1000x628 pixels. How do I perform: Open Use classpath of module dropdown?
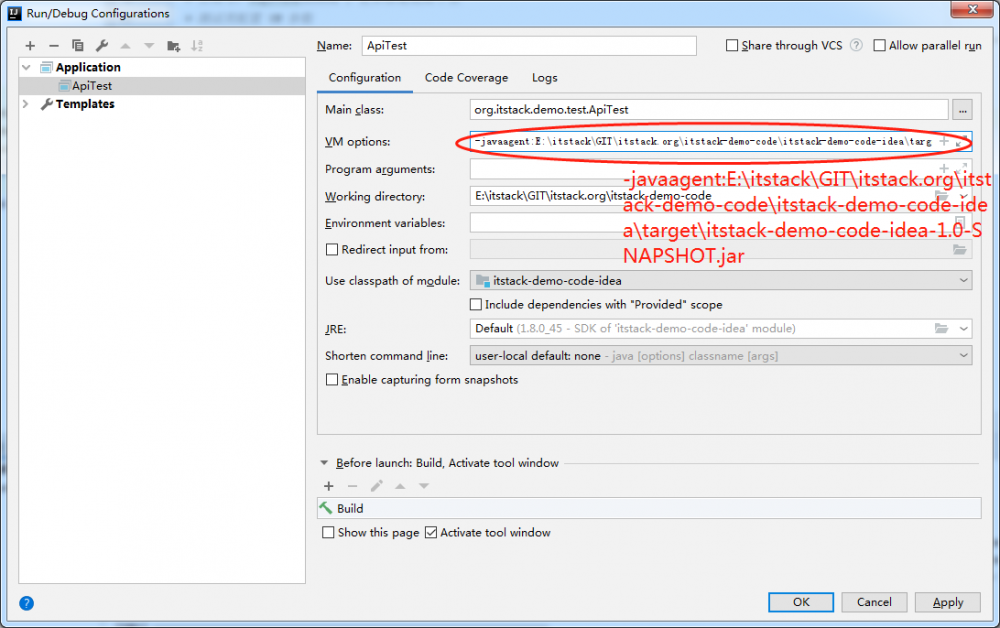[x=721, y=281]
